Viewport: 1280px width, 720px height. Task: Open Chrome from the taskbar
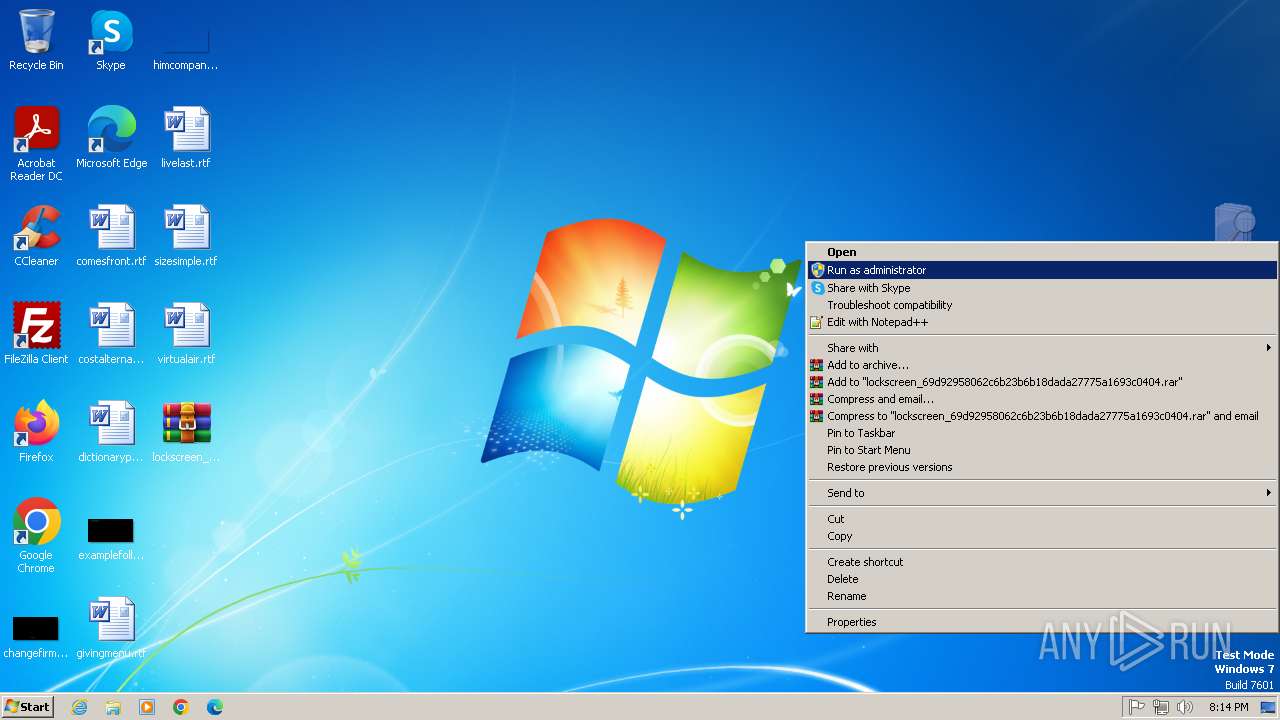point(181,707)
